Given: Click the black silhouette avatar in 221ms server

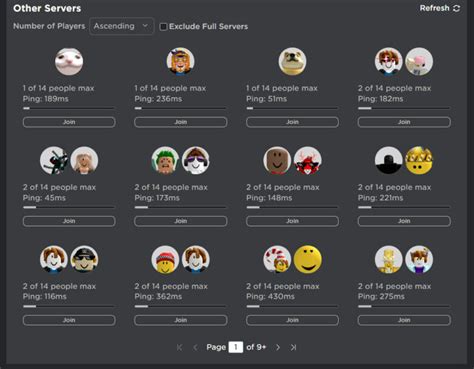Looking at the screenshot, I should pos(389,160).
